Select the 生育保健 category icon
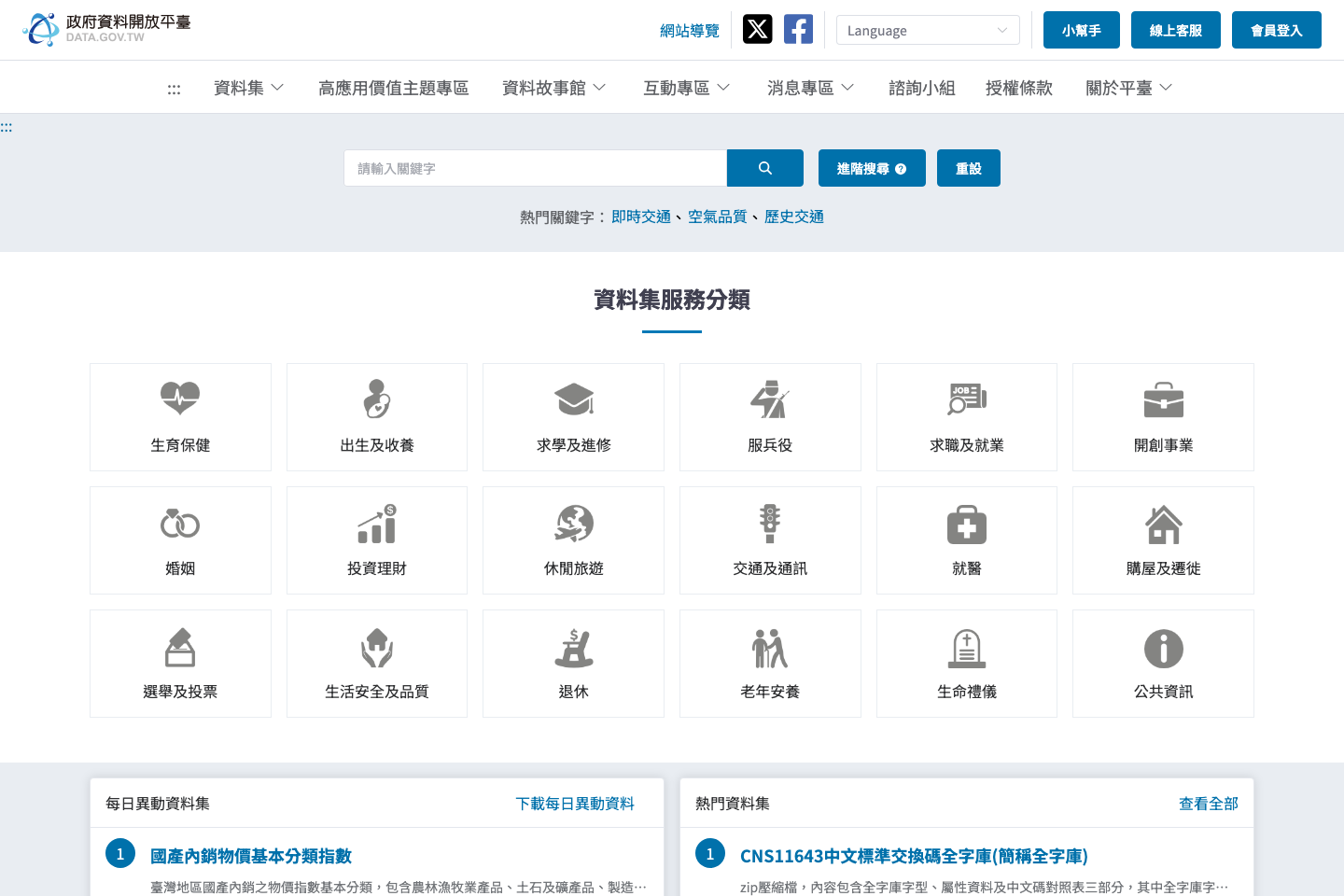Viewport: 1344px width, 896px height. point(180,399)
